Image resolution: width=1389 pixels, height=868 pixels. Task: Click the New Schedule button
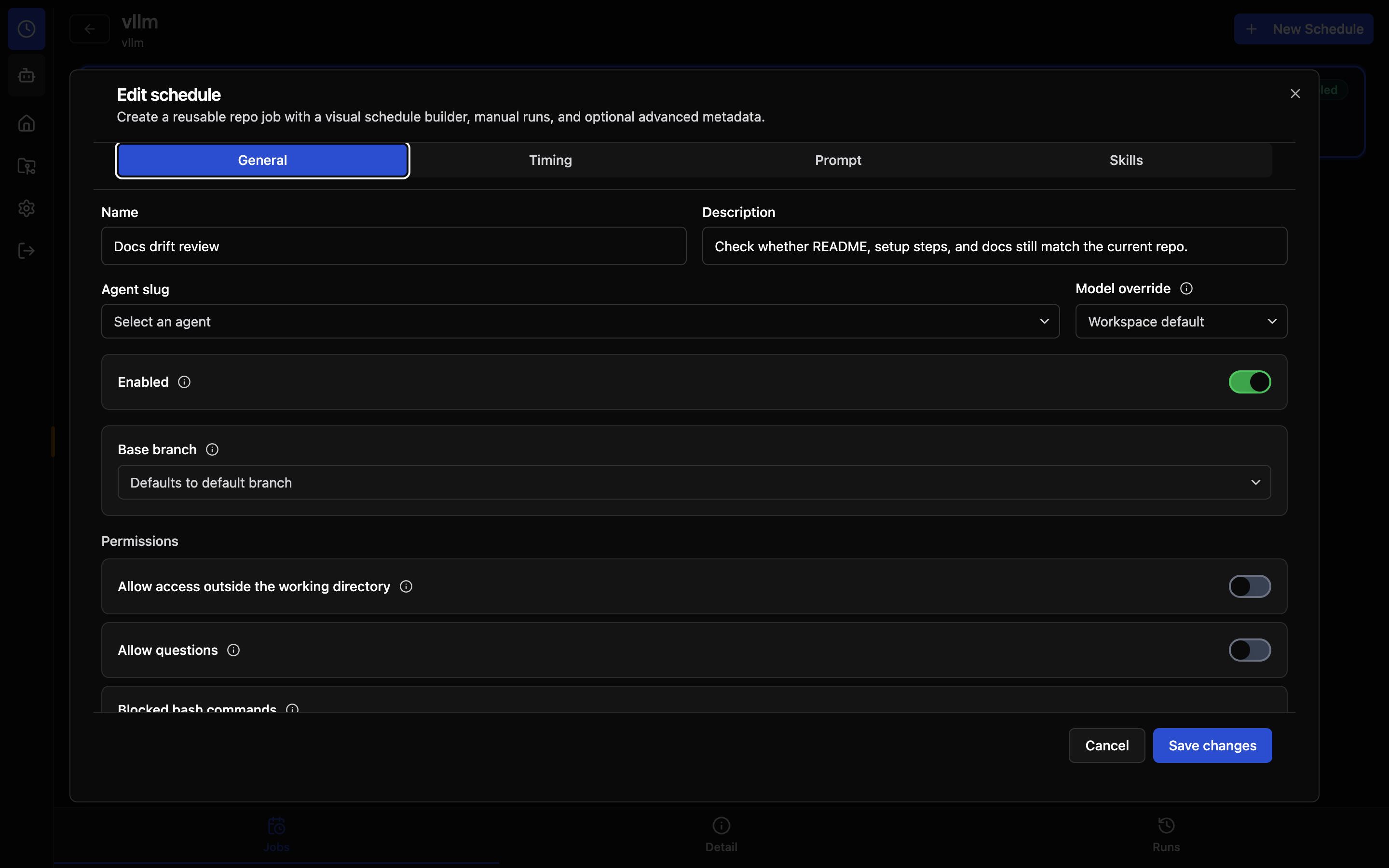(x=1304, y=29)
